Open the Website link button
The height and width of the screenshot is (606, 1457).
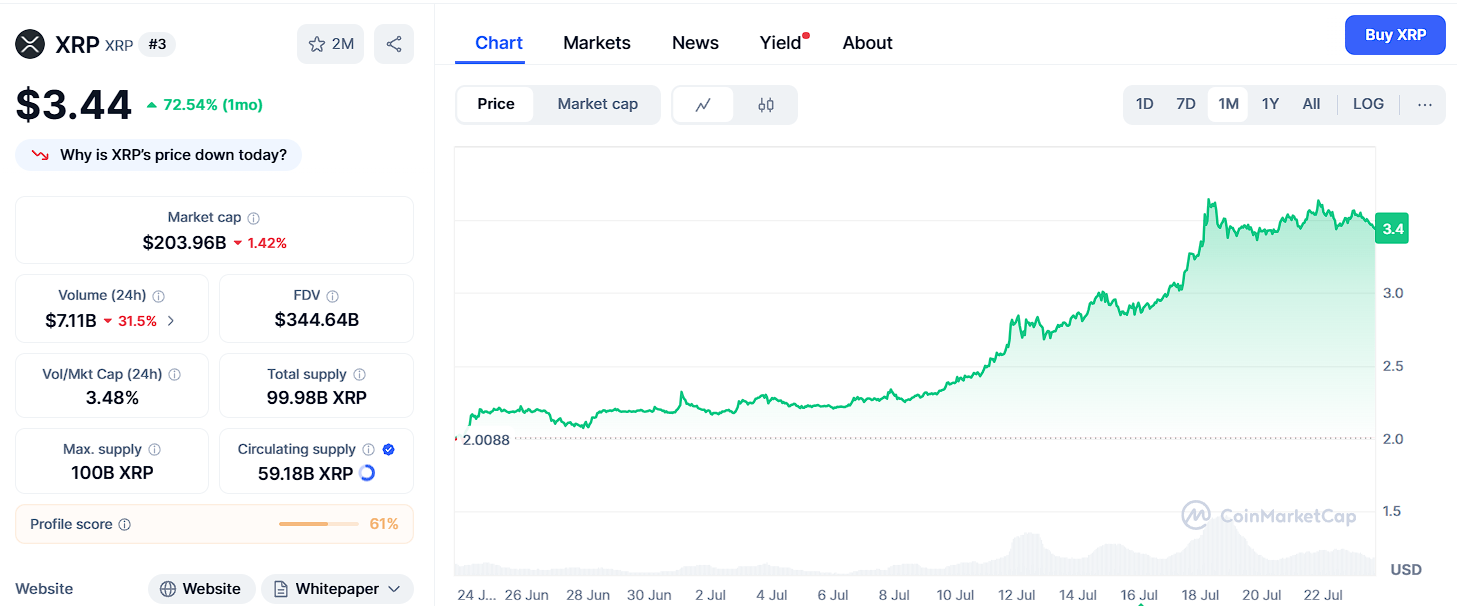click(x=201, y=589)
